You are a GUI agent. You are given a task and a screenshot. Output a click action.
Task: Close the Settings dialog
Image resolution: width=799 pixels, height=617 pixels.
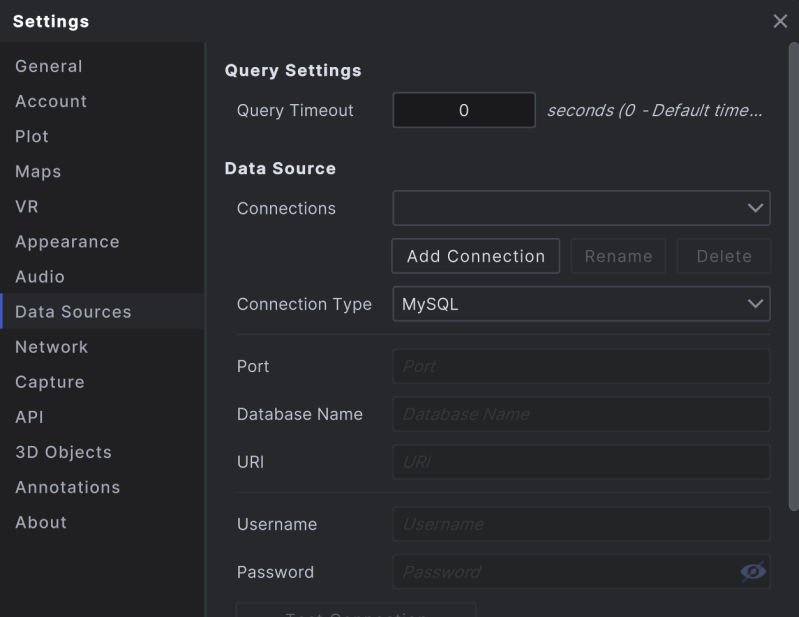[780, 22]
